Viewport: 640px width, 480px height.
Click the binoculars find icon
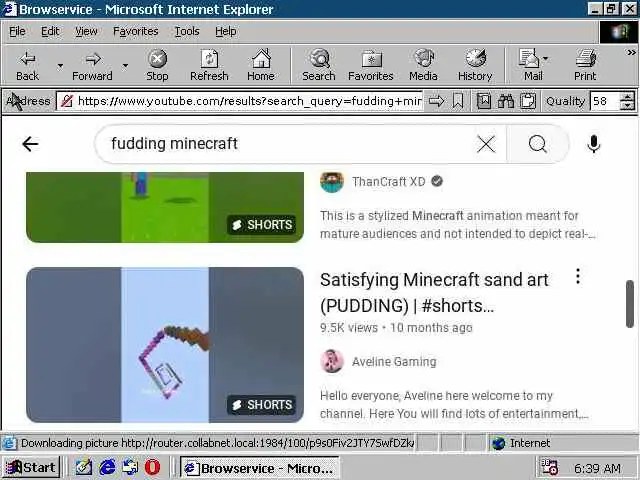[x=506, y=101]
